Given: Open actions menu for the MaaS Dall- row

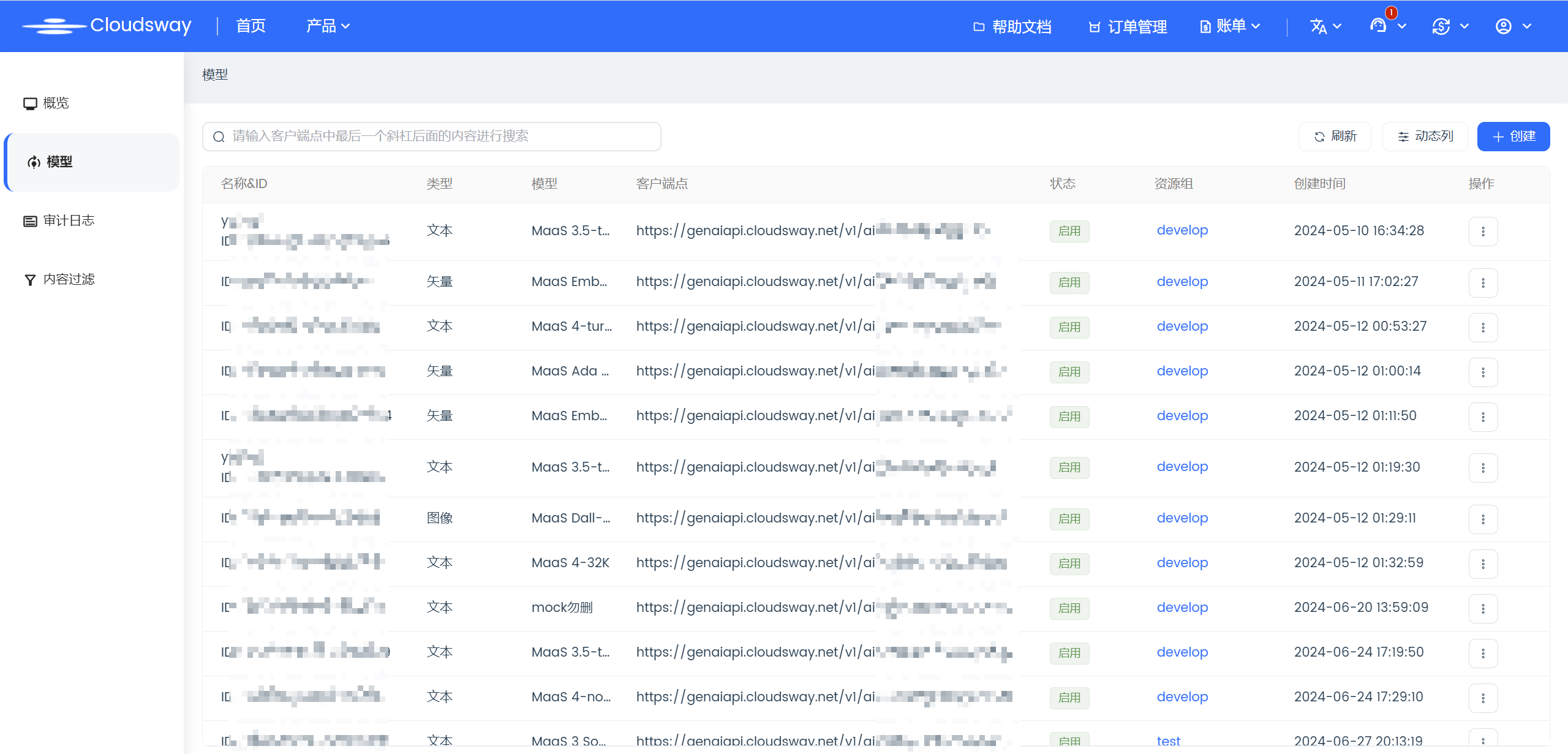Looking at the screenshot, I should (1483, 519).
